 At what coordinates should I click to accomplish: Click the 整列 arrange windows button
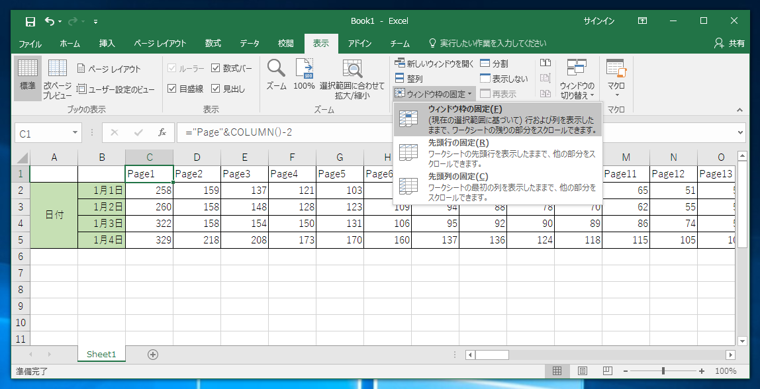pos(408,78)
